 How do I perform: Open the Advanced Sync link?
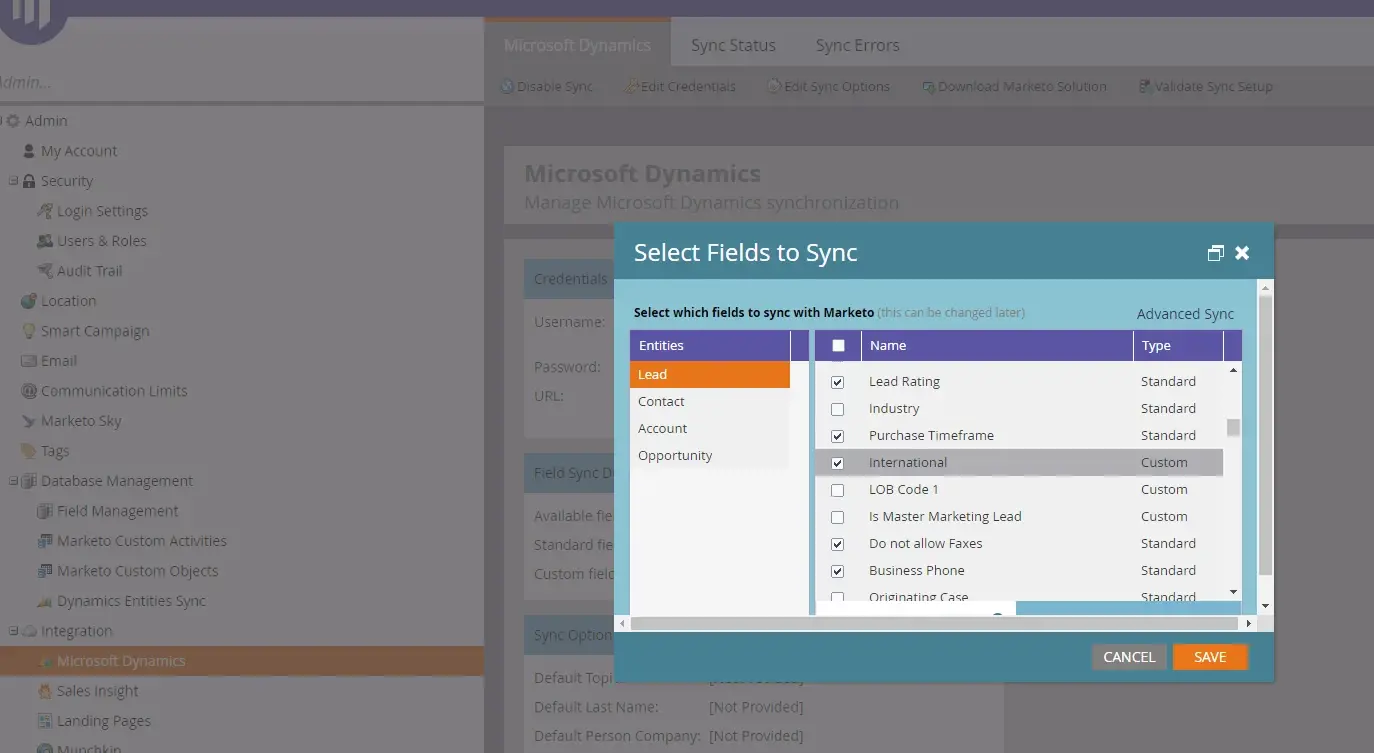pos(1185,314)
